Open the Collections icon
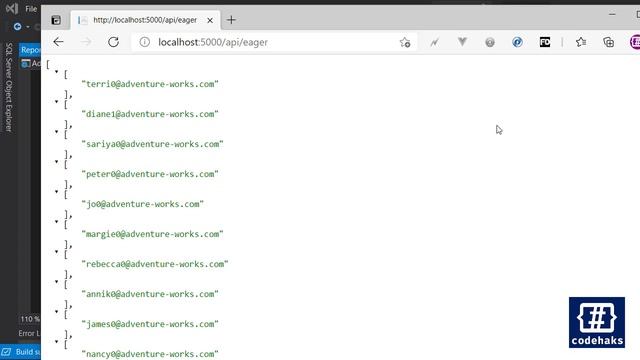640x360 pixels. point(608,42)
